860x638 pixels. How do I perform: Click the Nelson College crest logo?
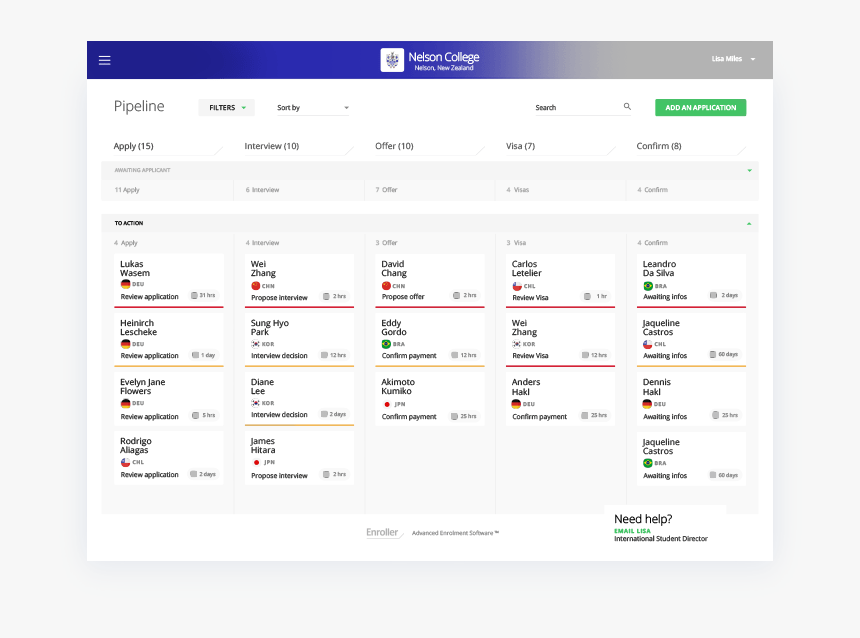[392, 60]
